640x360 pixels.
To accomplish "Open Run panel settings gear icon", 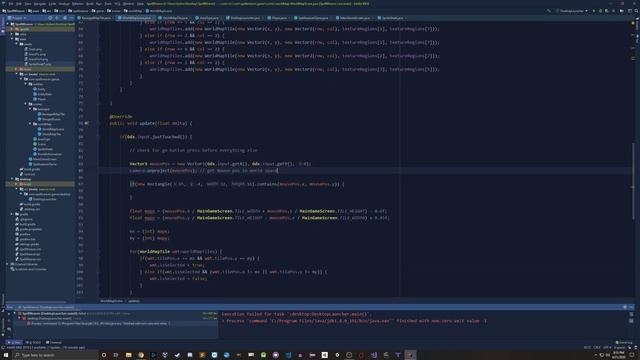I will click(x=625, y=307).
